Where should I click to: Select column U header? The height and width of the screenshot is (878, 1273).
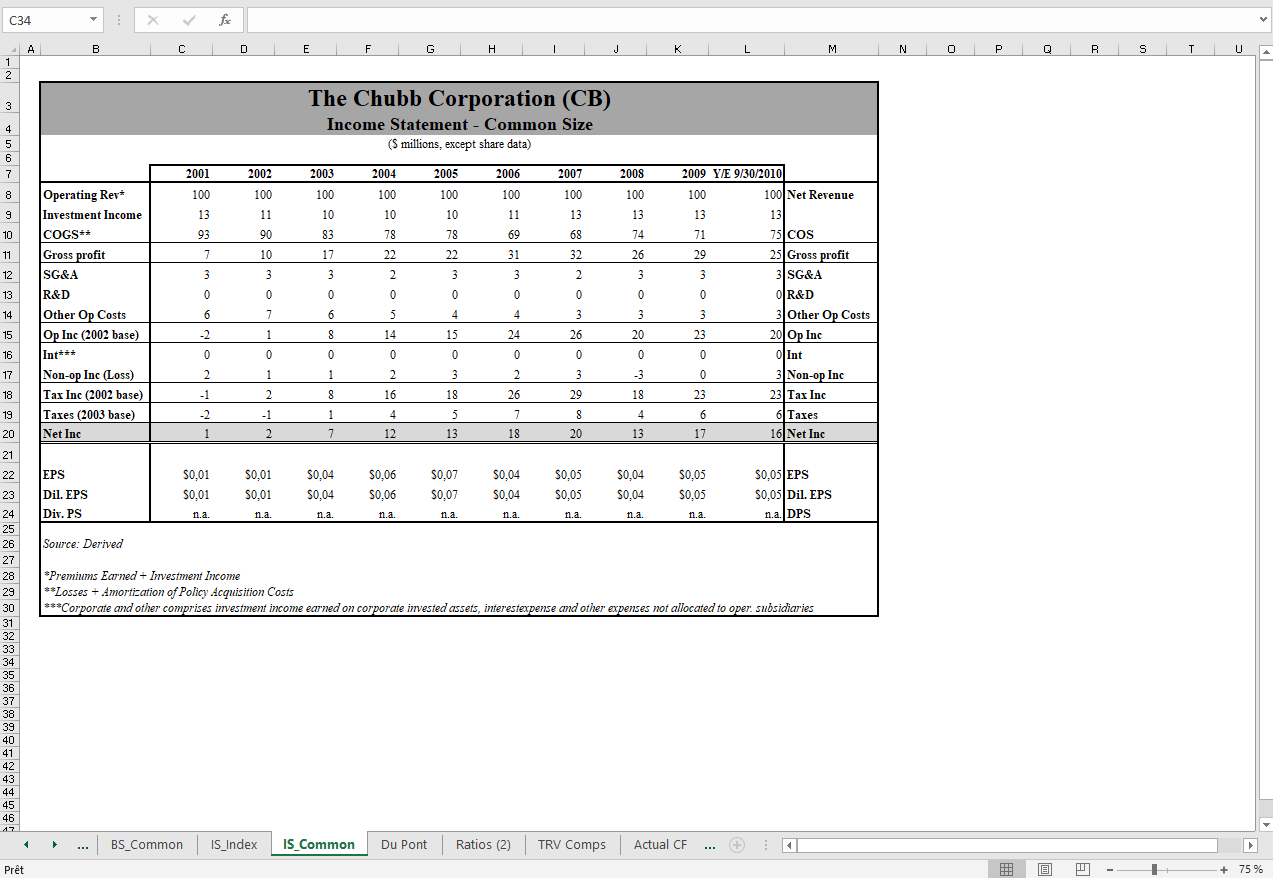(x=1238, y=49)
